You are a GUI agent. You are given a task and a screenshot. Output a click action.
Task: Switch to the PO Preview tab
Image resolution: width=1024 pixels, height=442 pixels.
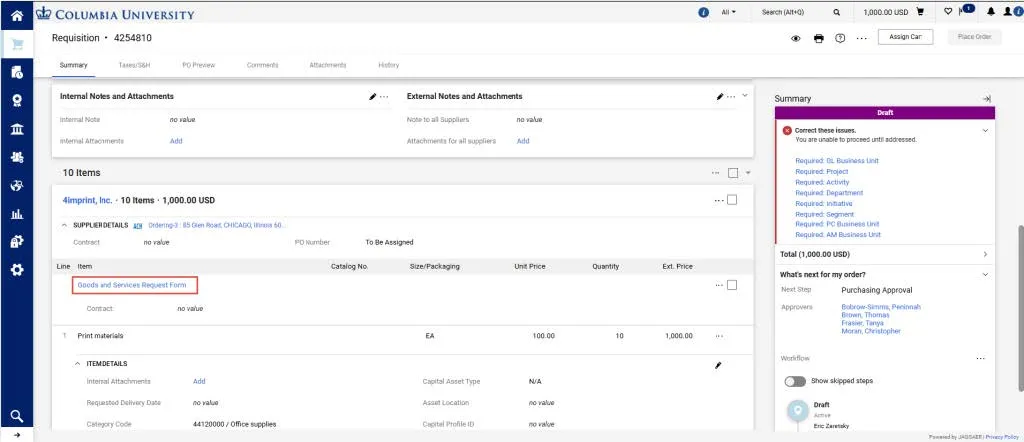(199, 65)
